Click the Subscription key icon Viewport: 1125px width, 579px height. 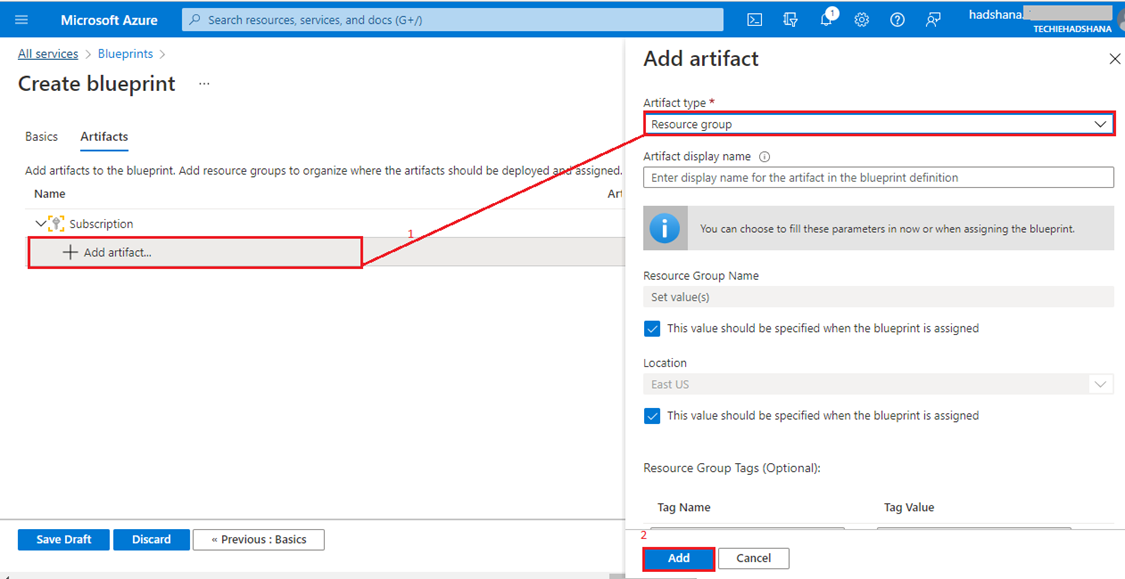(x=56, y=224)
